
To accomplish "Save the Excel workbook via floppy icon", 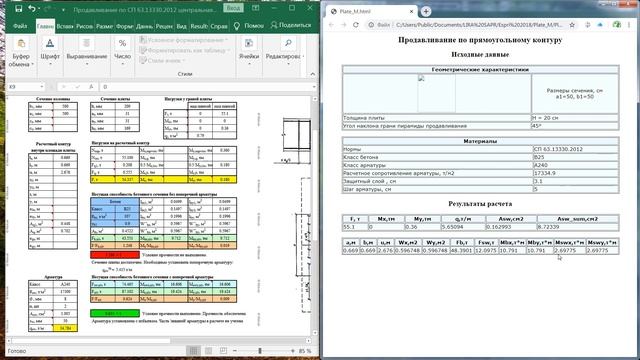I will pos(18,9).
